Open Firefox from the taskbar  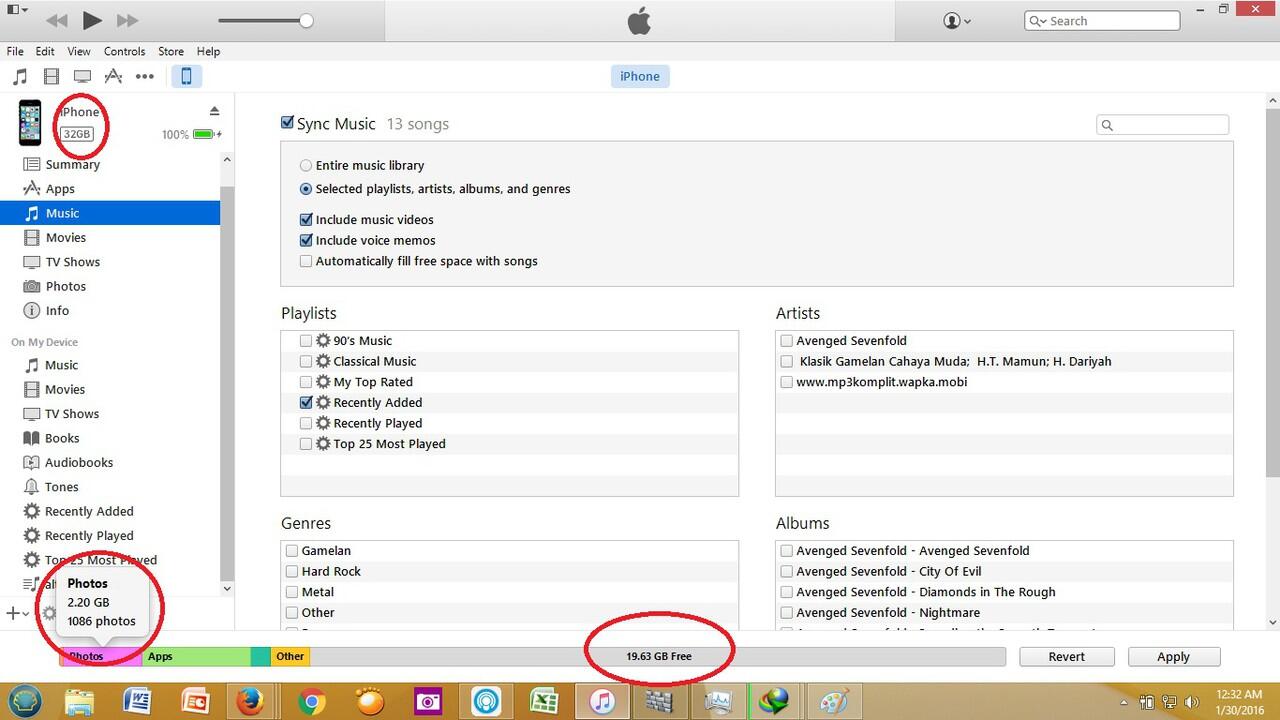pos(250,701)
